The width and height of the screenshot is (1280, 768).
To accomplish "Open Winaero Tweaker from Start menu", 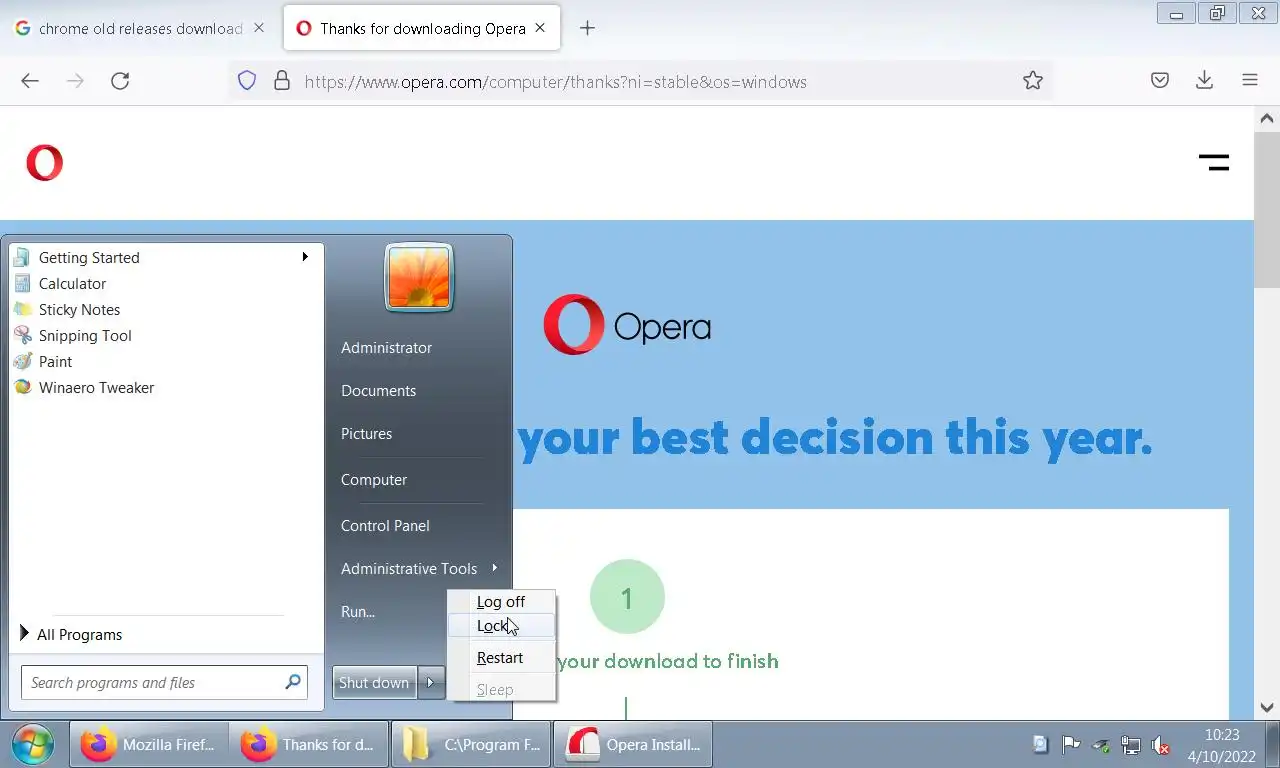I will coord(166,387).
